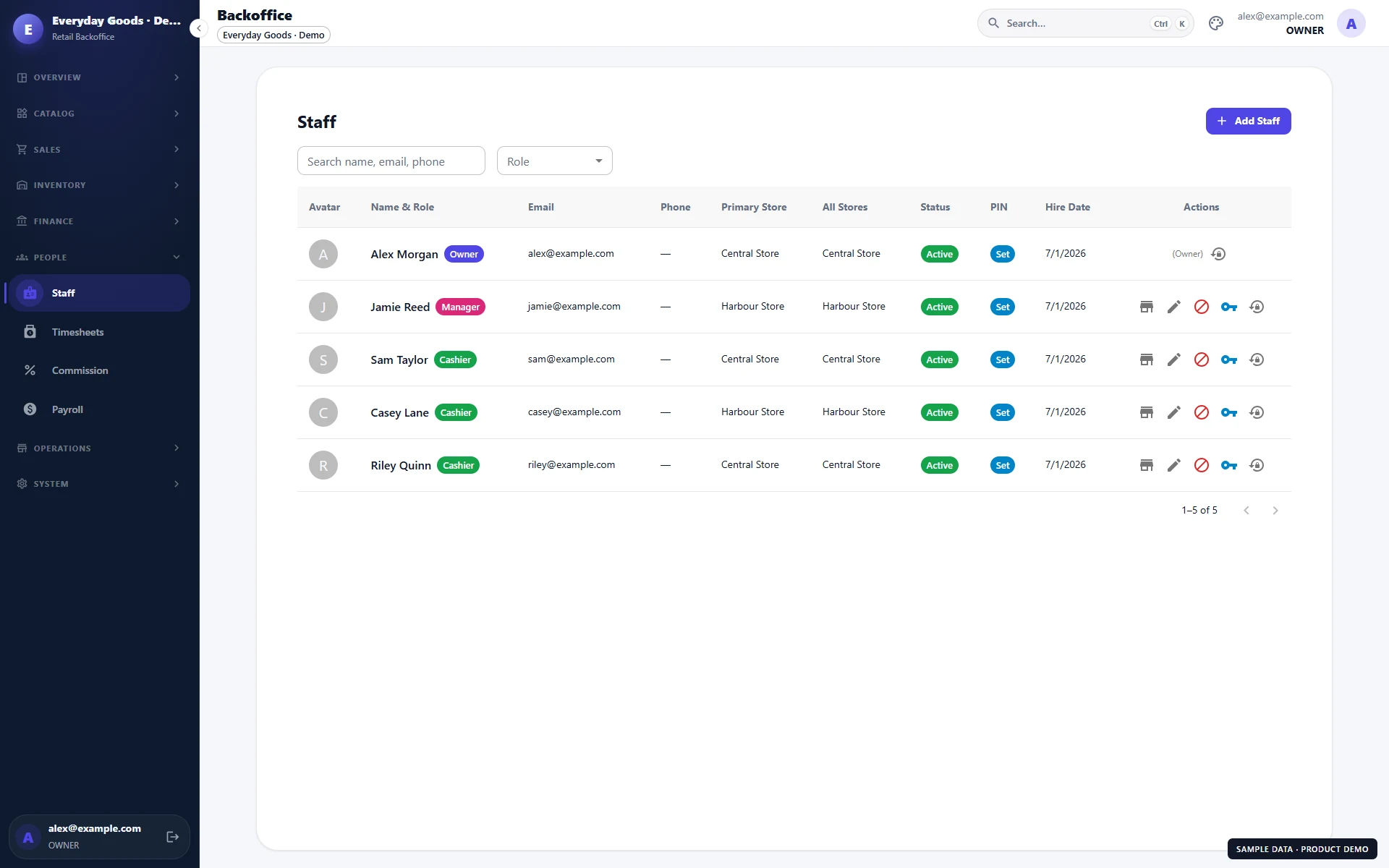Click the red ban icon for Sam Taylor
The image size is (1389, 868).
[1202, 359]
